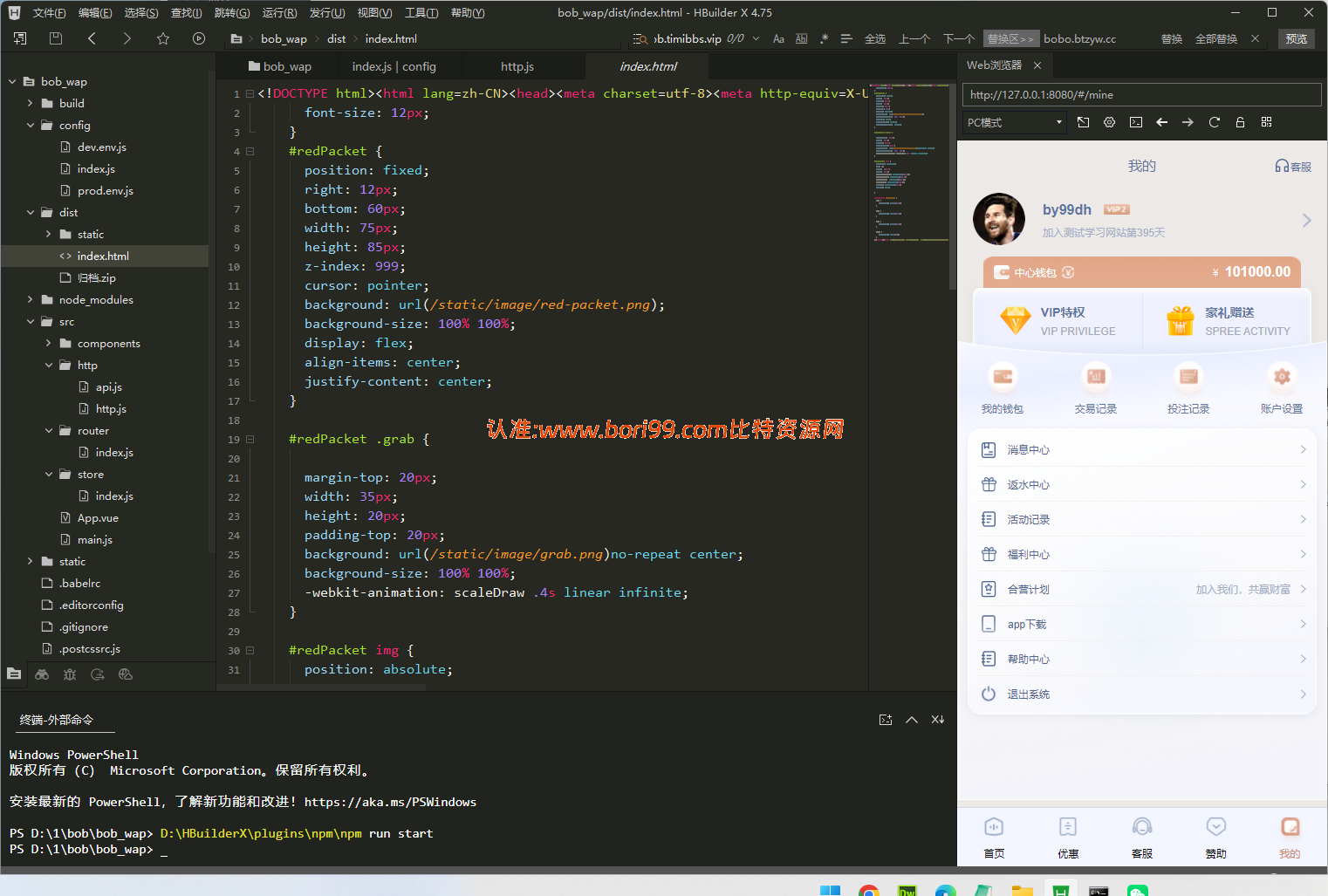Screen dimensions: 1328x896
Task: Click the lock icon in browser toolbar
Action: [1240, 122]
